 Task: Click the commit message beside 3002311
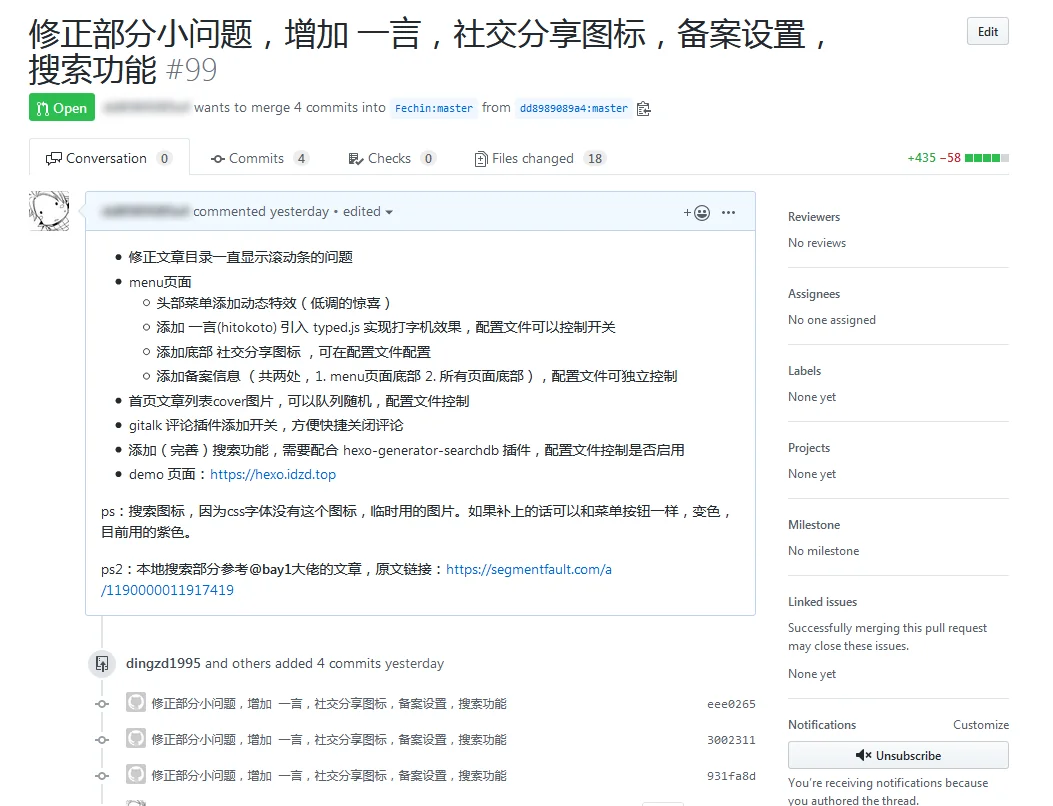point(329,740)
